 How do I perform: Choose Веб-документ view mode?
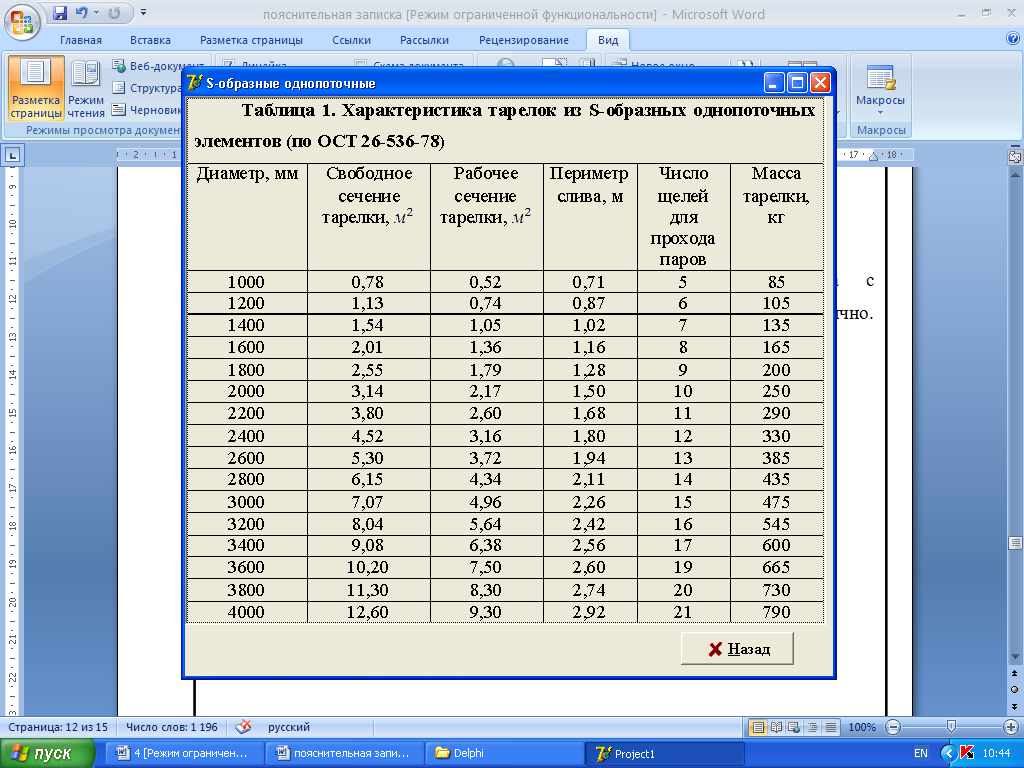[157, 66]
